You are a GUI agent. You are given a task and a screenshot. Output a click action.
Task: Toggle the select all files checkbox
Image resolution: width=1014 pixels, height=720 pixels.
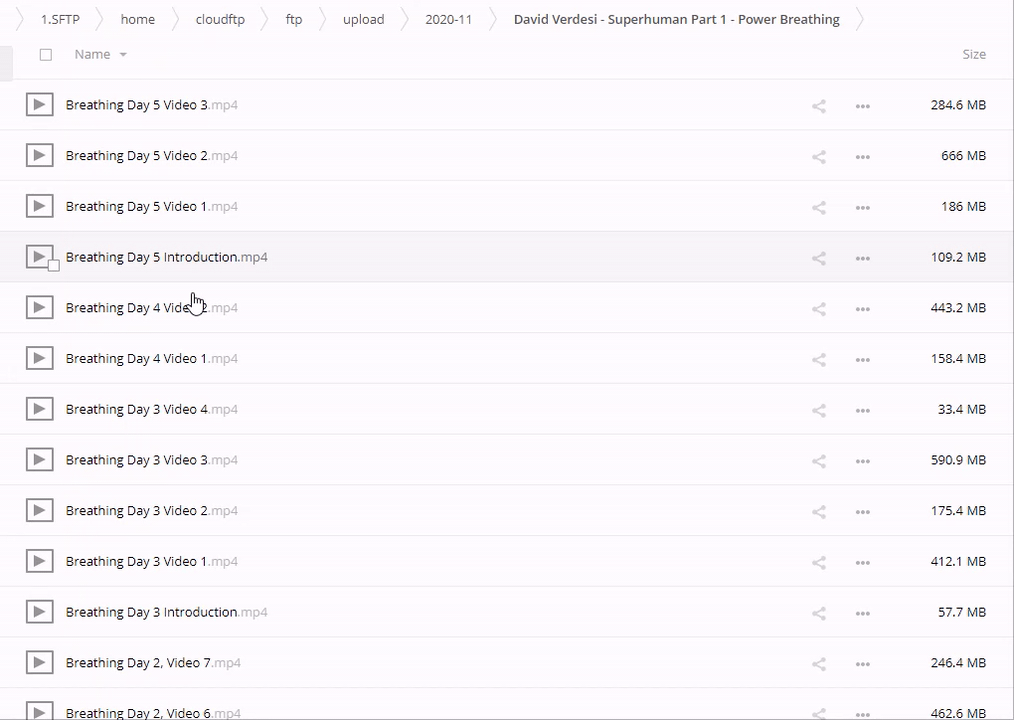(46, 55)
